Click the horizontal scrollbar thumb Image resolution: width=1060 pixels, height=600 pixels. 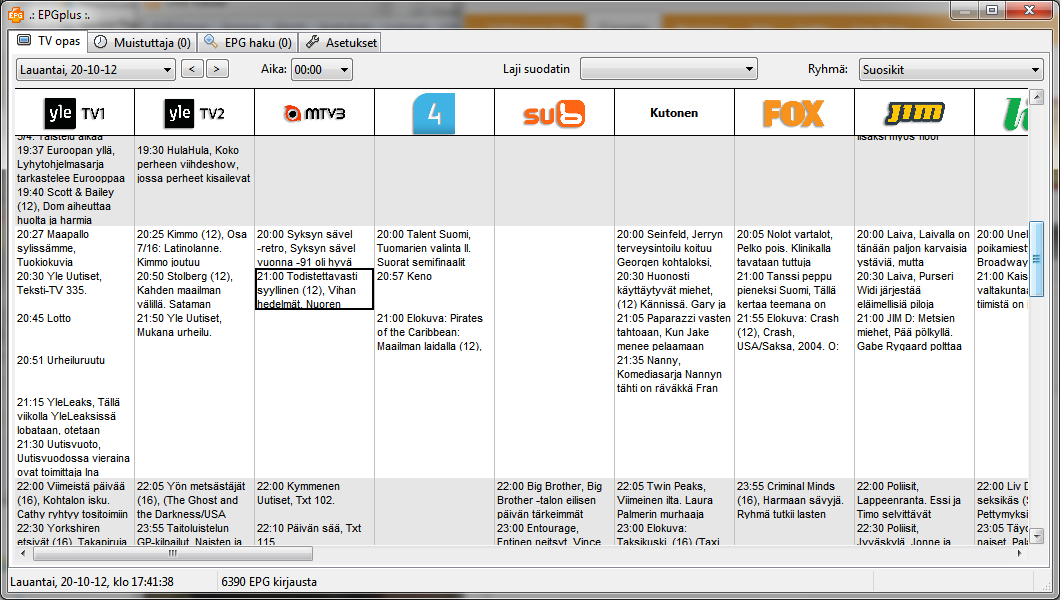(173, 553)
